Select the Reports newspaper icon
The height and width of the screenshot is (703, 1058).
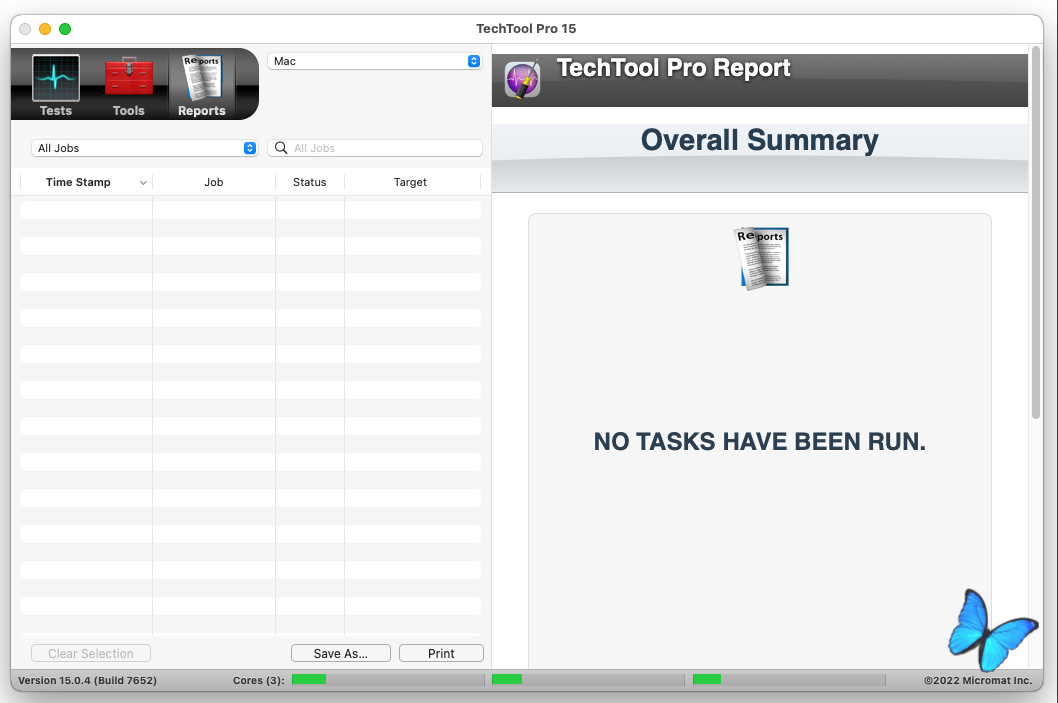(202, 79)
